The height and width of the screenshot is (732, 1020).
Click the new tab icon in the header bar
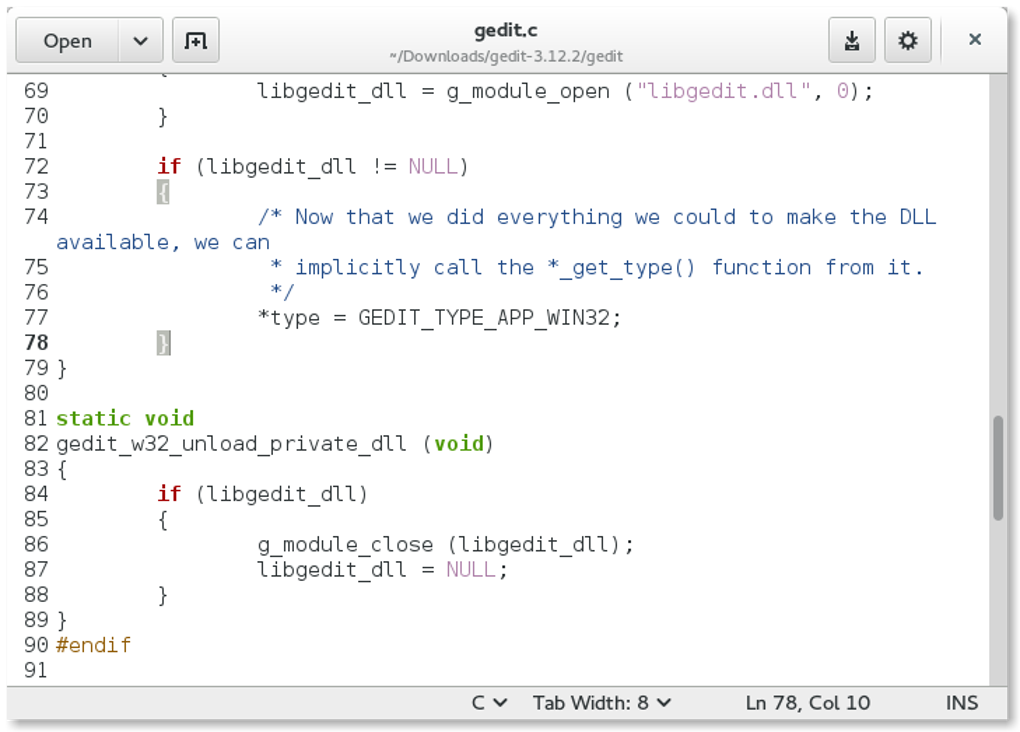pos(195,40)
